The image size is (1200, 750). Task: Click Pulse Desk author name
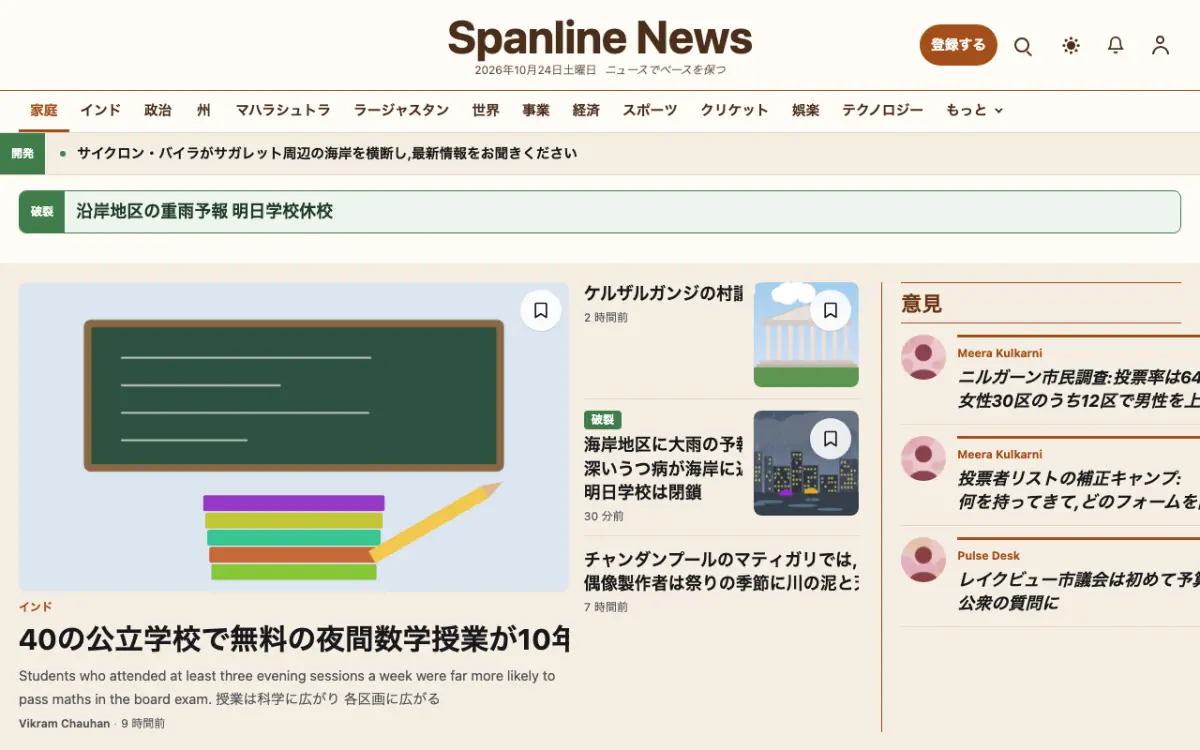pyautogui.click(x=988, y=556)
